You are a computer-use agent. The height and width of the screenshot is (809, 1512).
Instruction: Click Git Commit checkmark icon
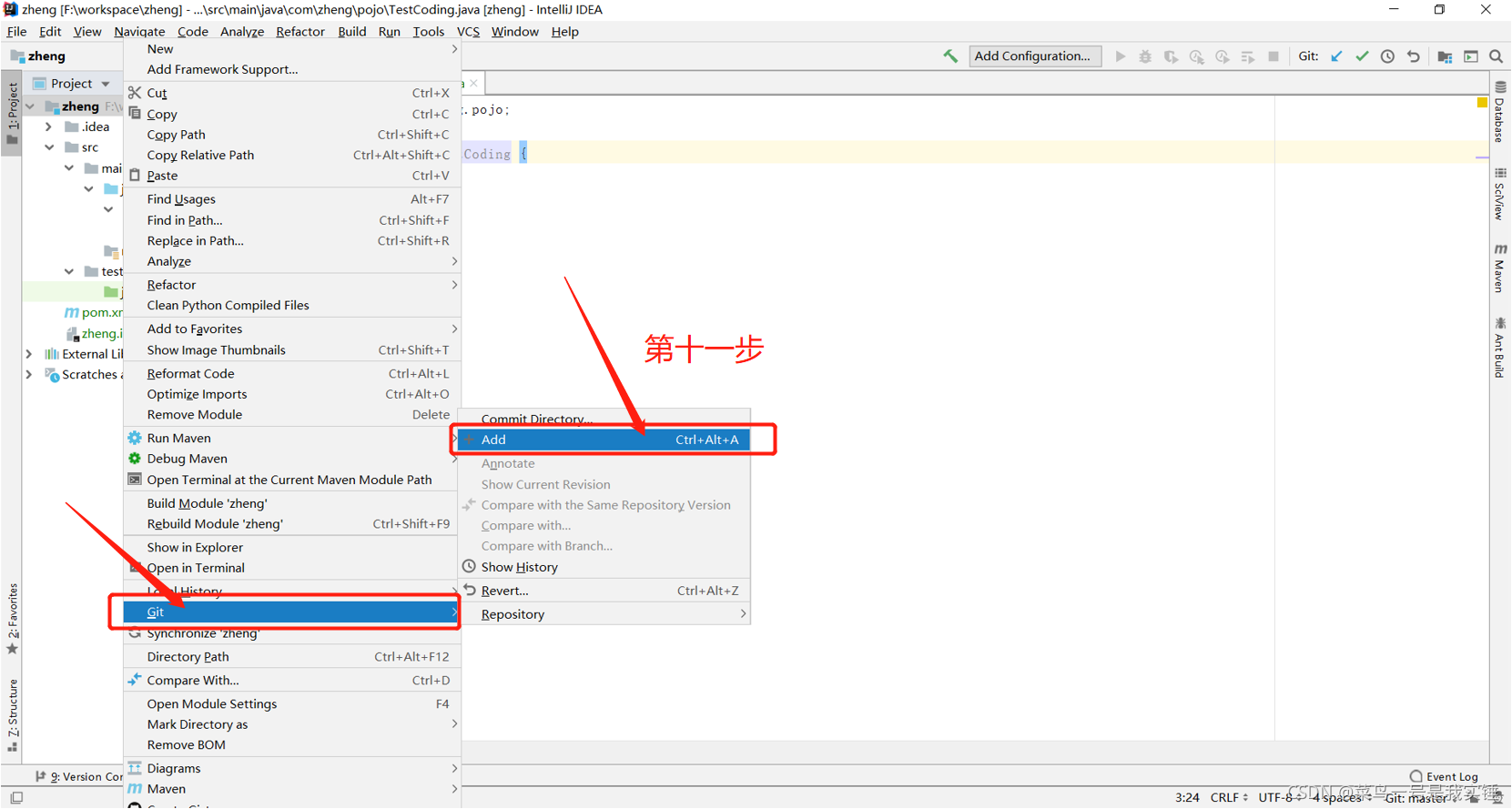pos(1362,56)
